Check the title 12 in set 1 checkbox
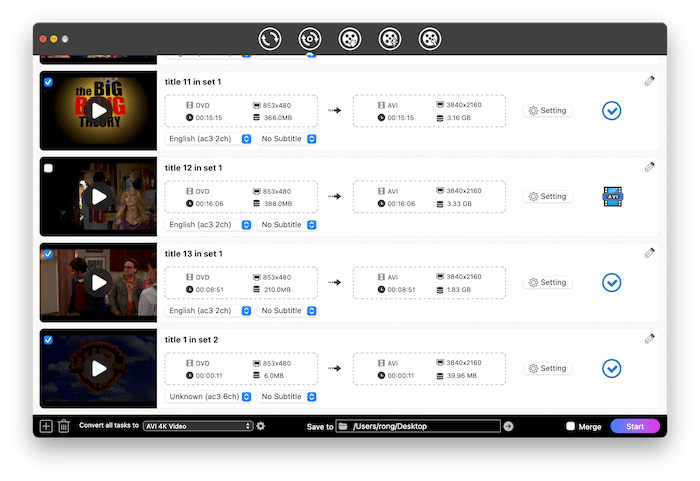The image size is (700, 481). coord(49,169)
